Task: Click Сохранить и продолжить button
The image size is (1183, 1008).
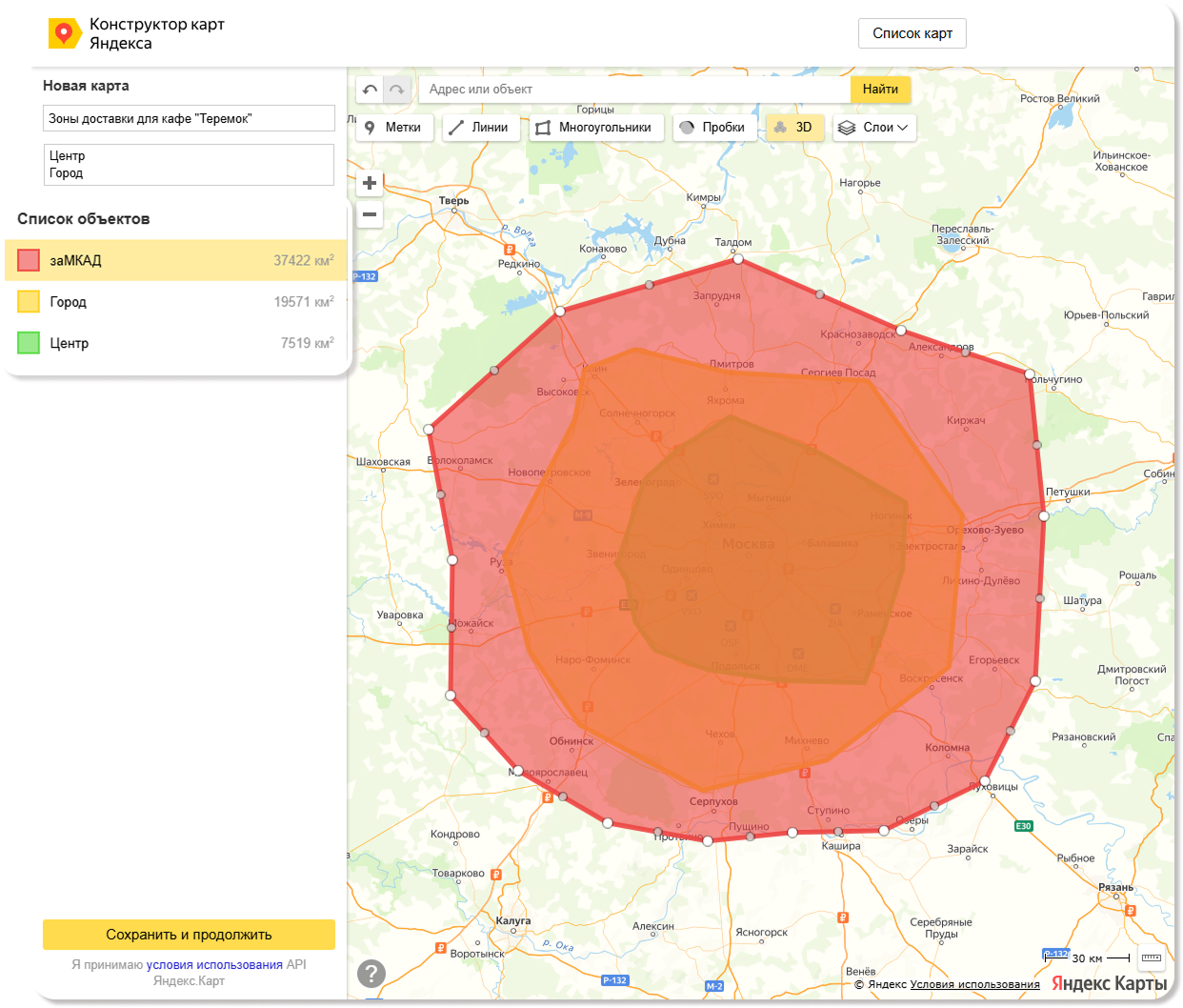Action: click(x=189, y=935)
